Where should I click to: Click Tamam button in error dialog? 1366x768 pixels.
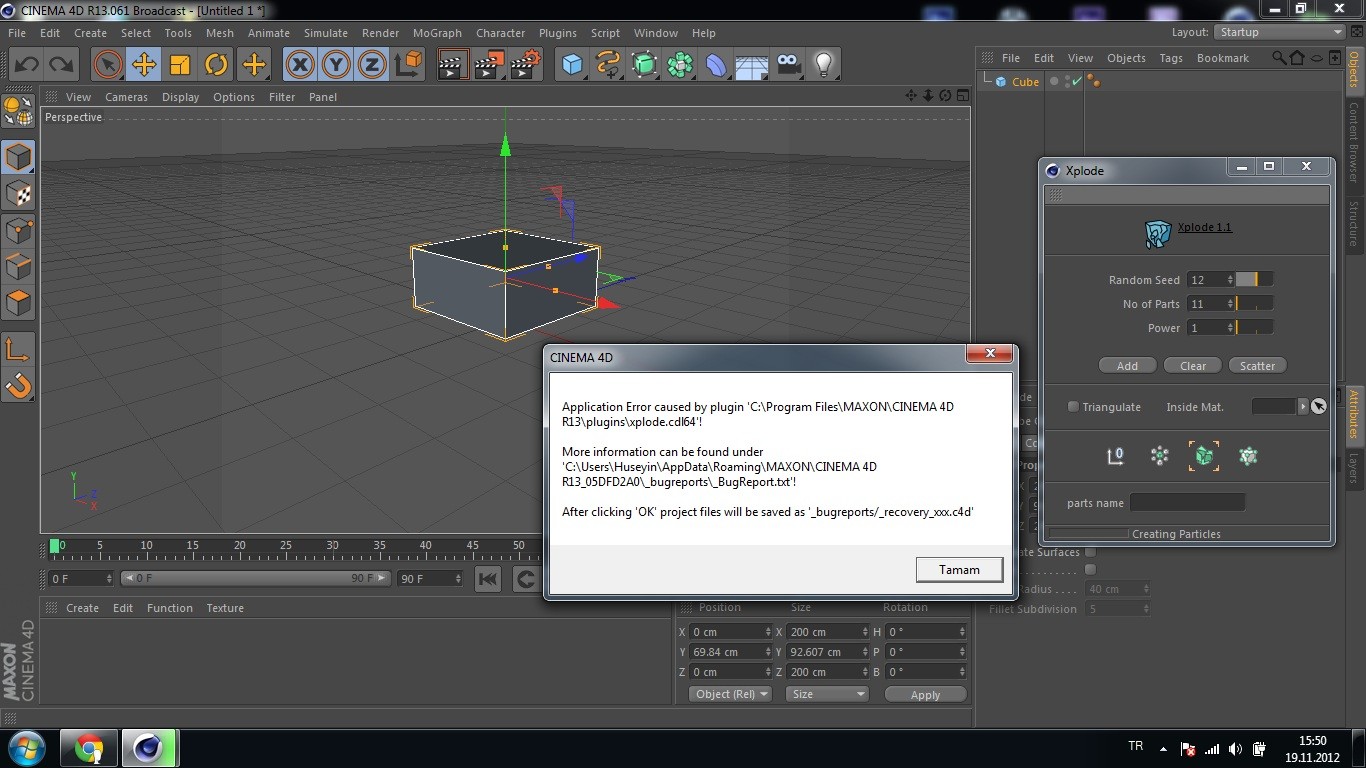[x=959, y=569]
